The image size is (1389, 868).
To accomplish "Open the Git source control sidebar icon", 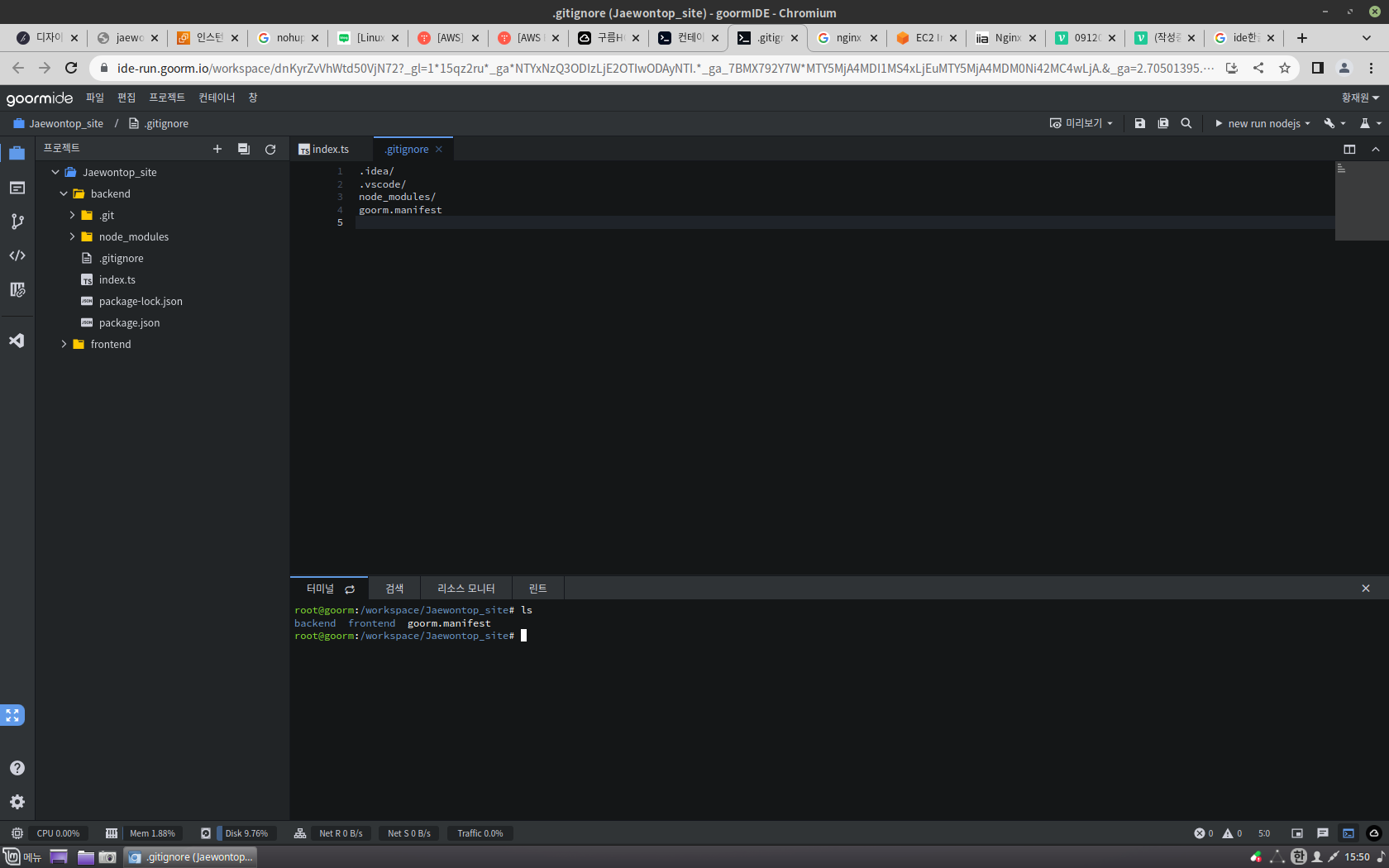I will 17,222.
